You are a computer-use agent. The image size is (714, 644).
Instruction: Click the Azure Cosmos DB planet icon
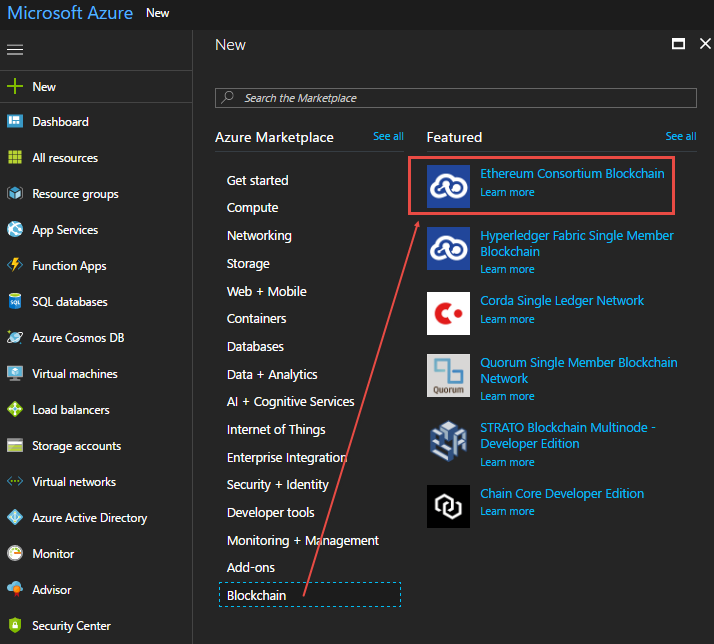tap(15, 337)
